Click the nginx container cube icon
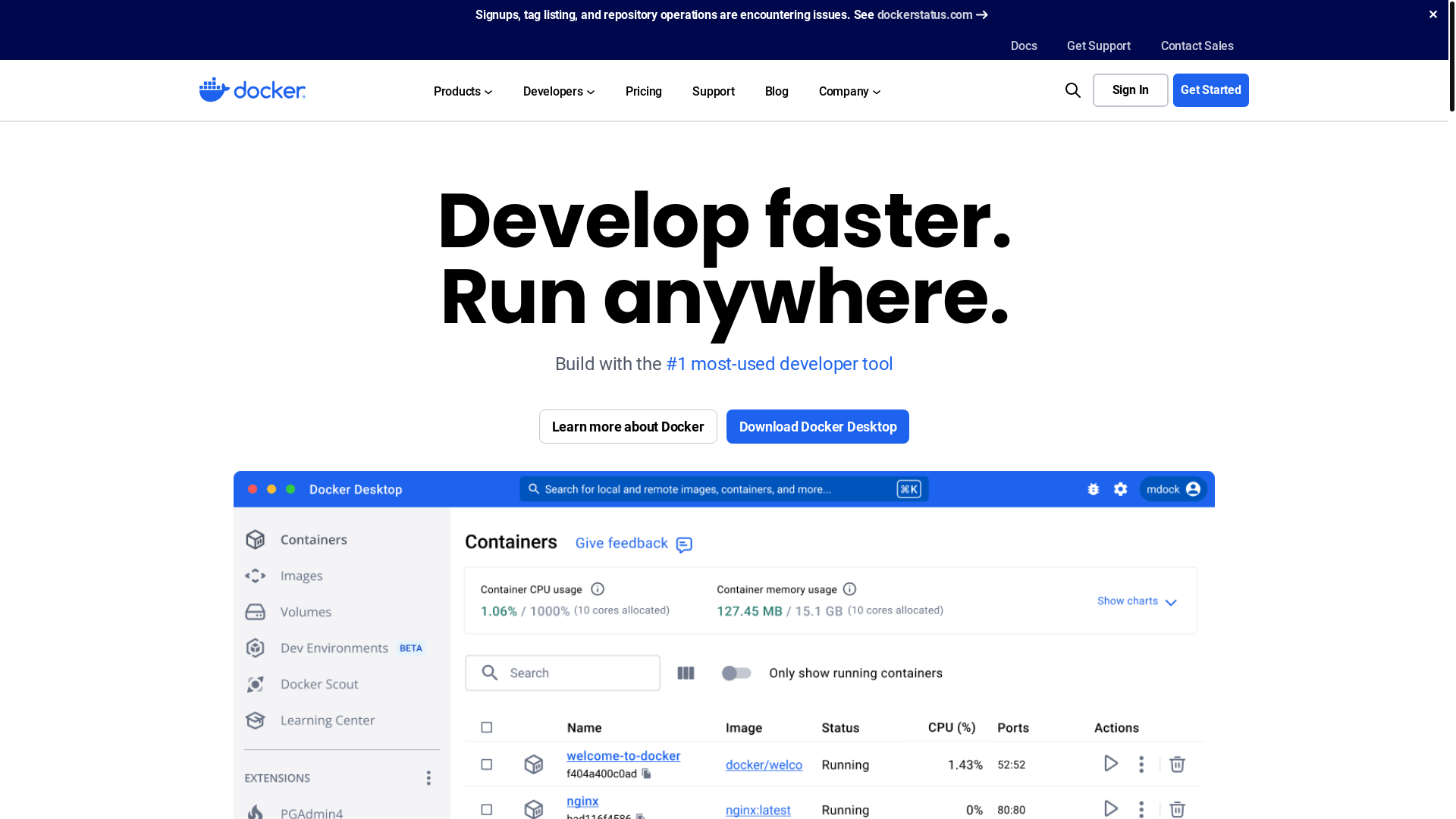Screen dimensions: 1456x819 534,809
